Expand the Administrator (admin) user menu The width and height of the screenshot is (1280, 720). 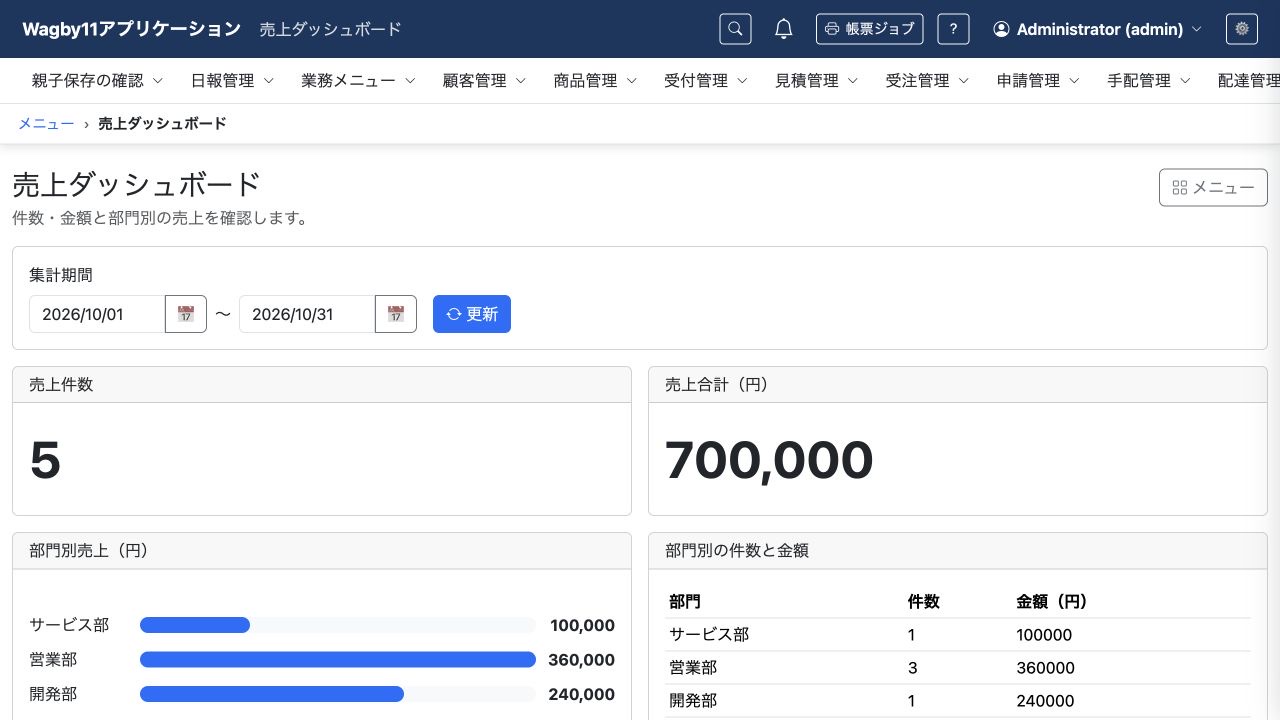[x=1098, y=29]
